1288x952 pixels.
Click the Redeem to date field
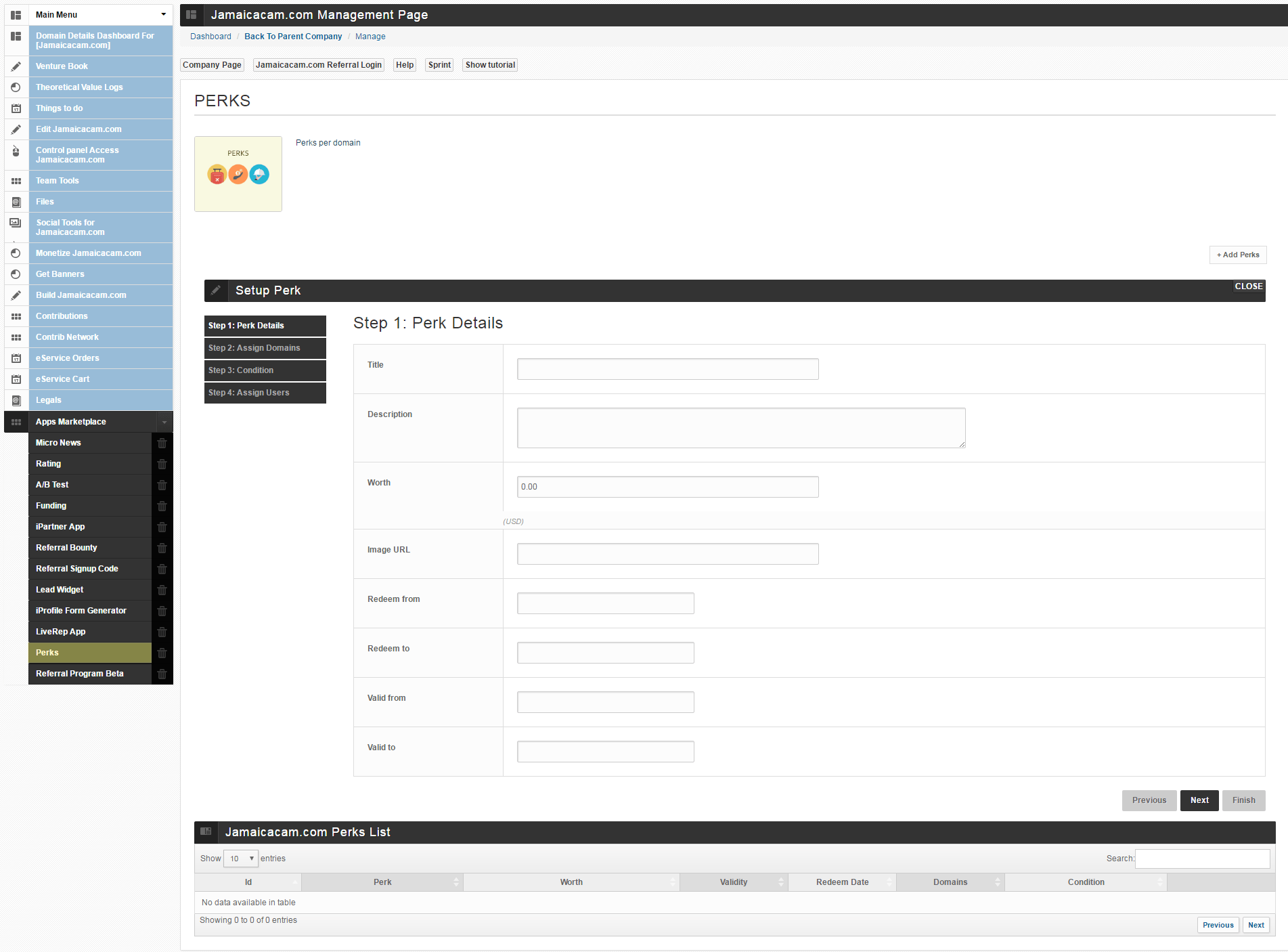click(x=605, y=653)
